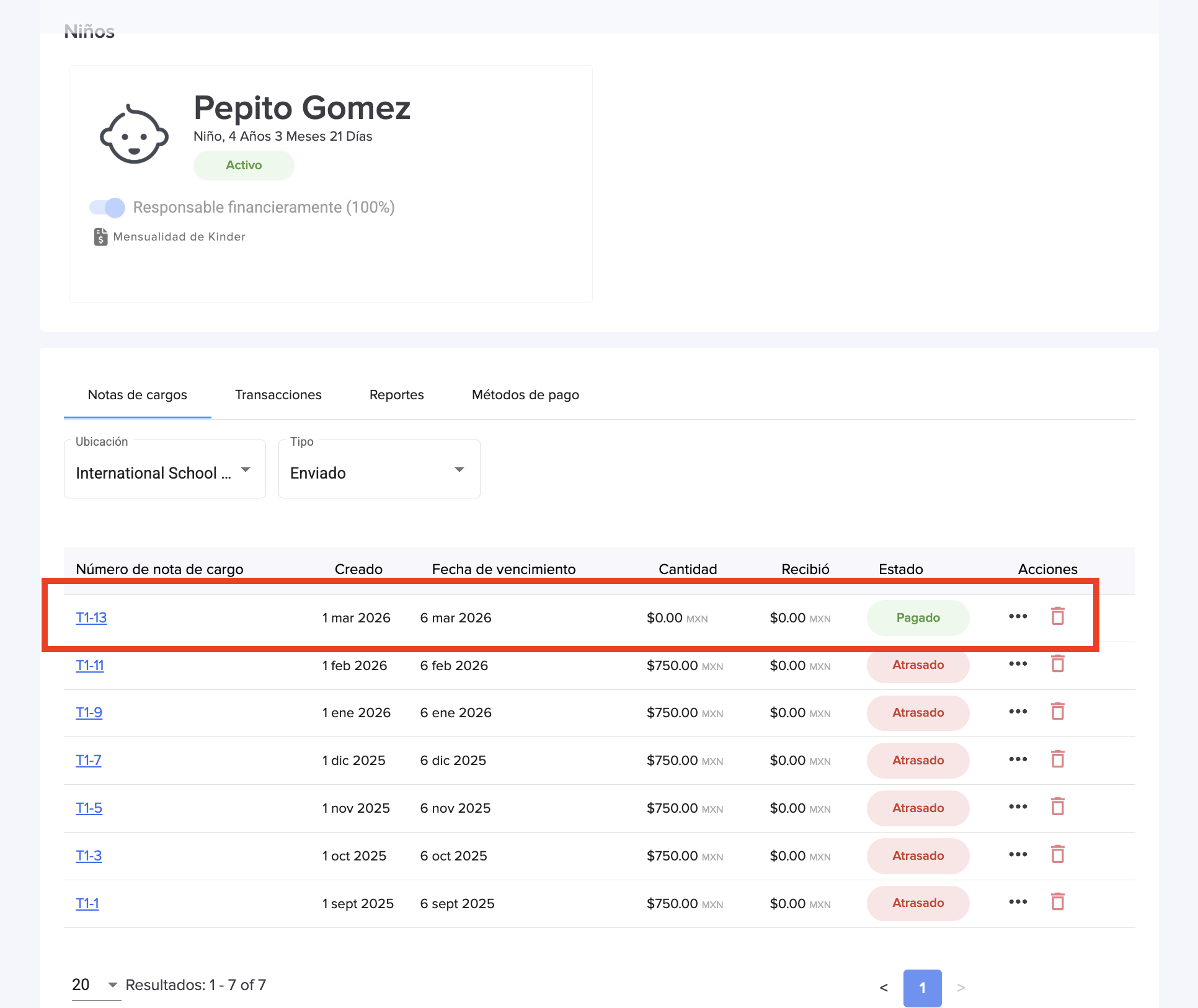
Task: Change results per page from 20
Action: [95, 985]
